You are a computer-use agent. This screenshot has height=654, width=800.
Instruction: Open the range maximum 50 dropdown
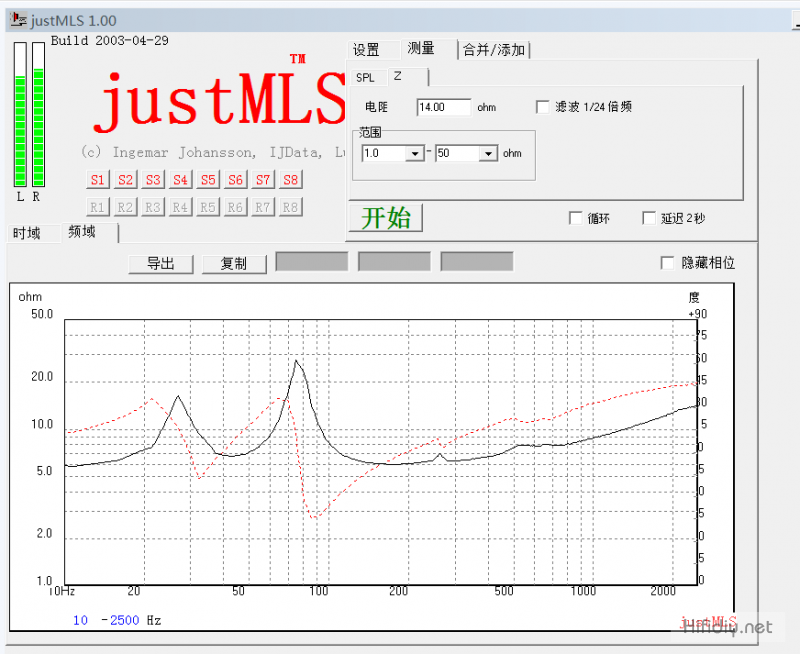(487, 154)
